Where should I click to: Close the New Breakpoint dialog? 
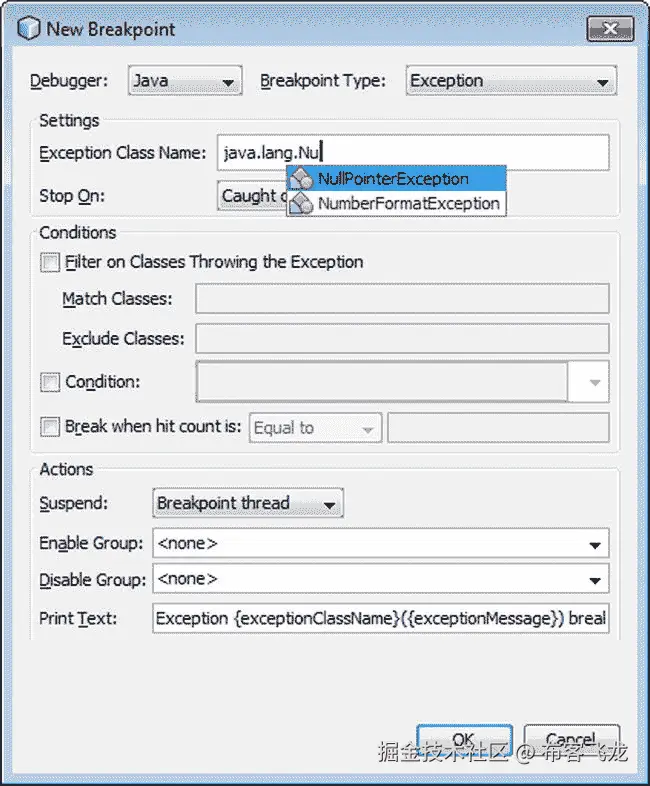click(610, 29)
